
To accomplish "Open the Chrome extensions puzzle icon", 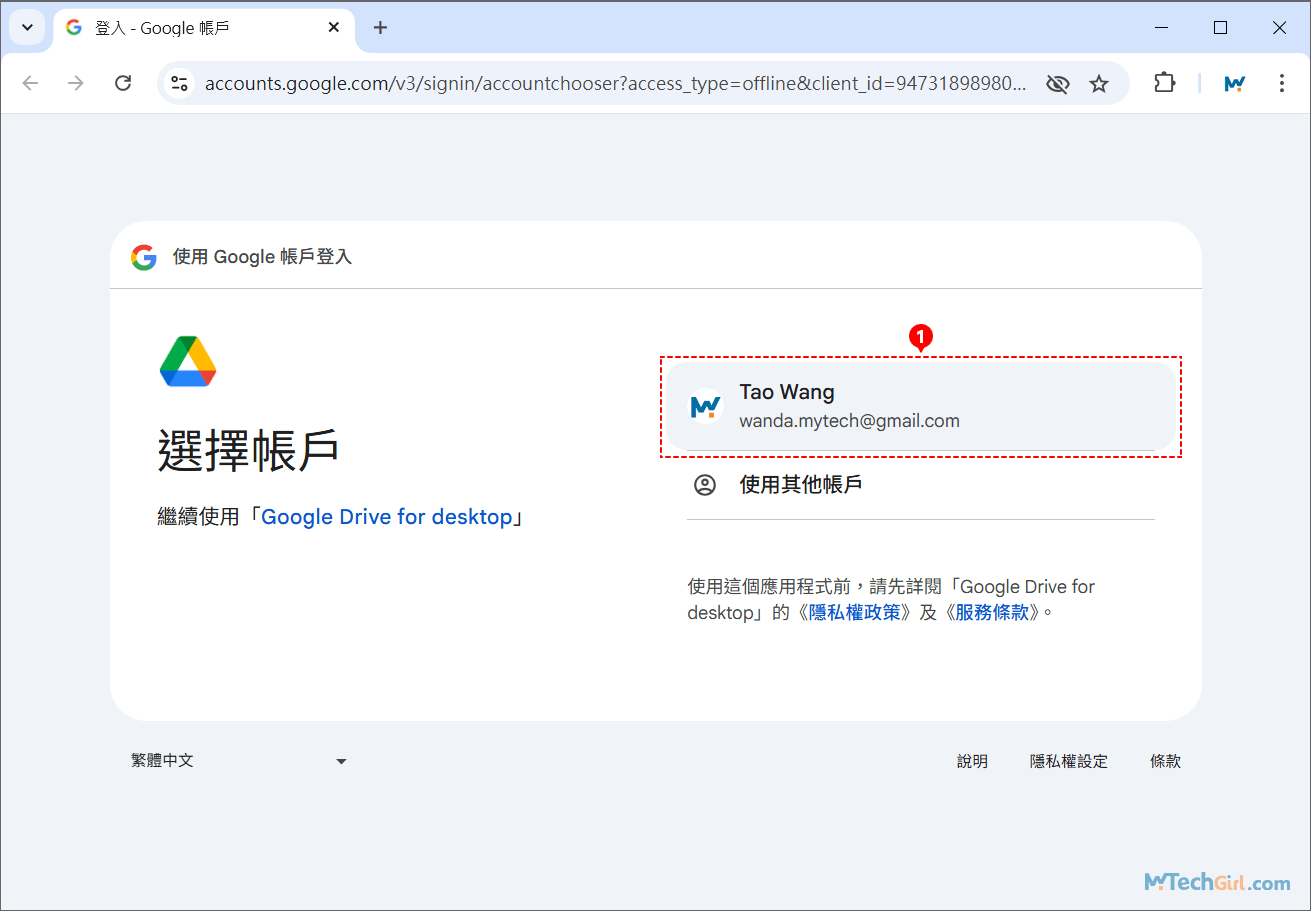I will coord(1163,83).
